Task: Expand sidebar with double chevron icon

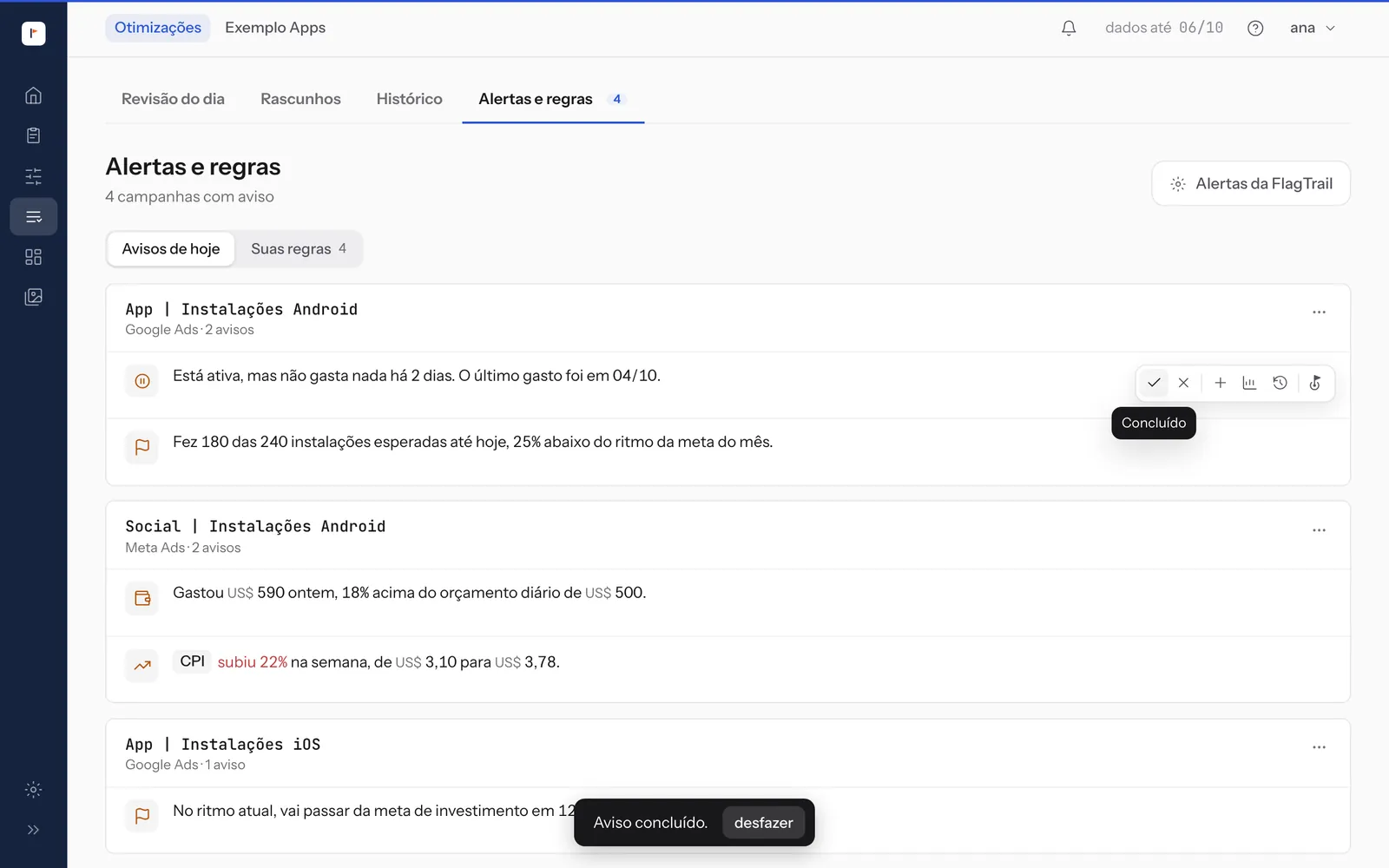Action: point(33,830)
